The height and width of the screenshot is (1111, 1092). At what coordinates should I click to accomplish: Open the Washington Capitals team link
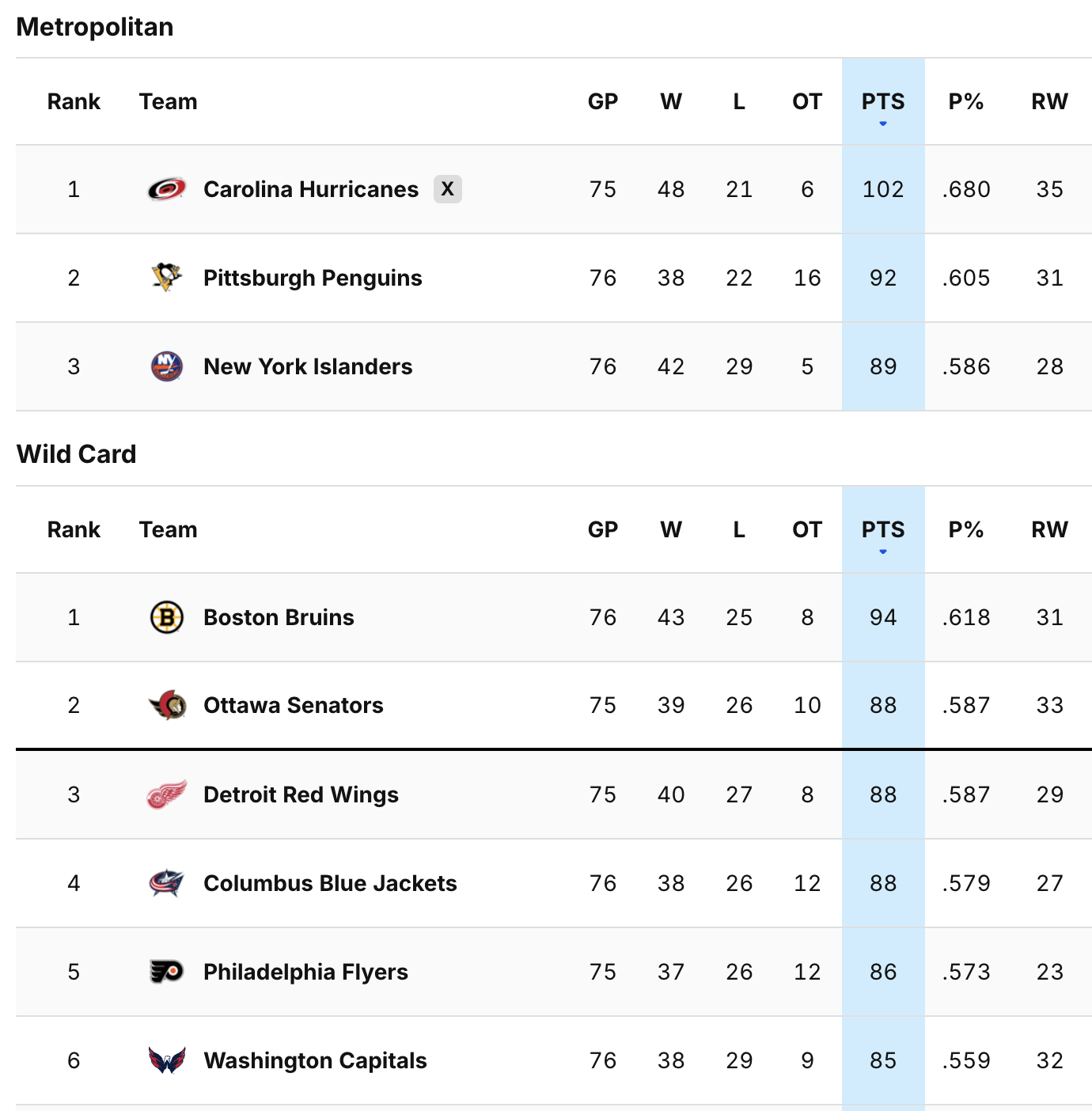(315, 1061)
